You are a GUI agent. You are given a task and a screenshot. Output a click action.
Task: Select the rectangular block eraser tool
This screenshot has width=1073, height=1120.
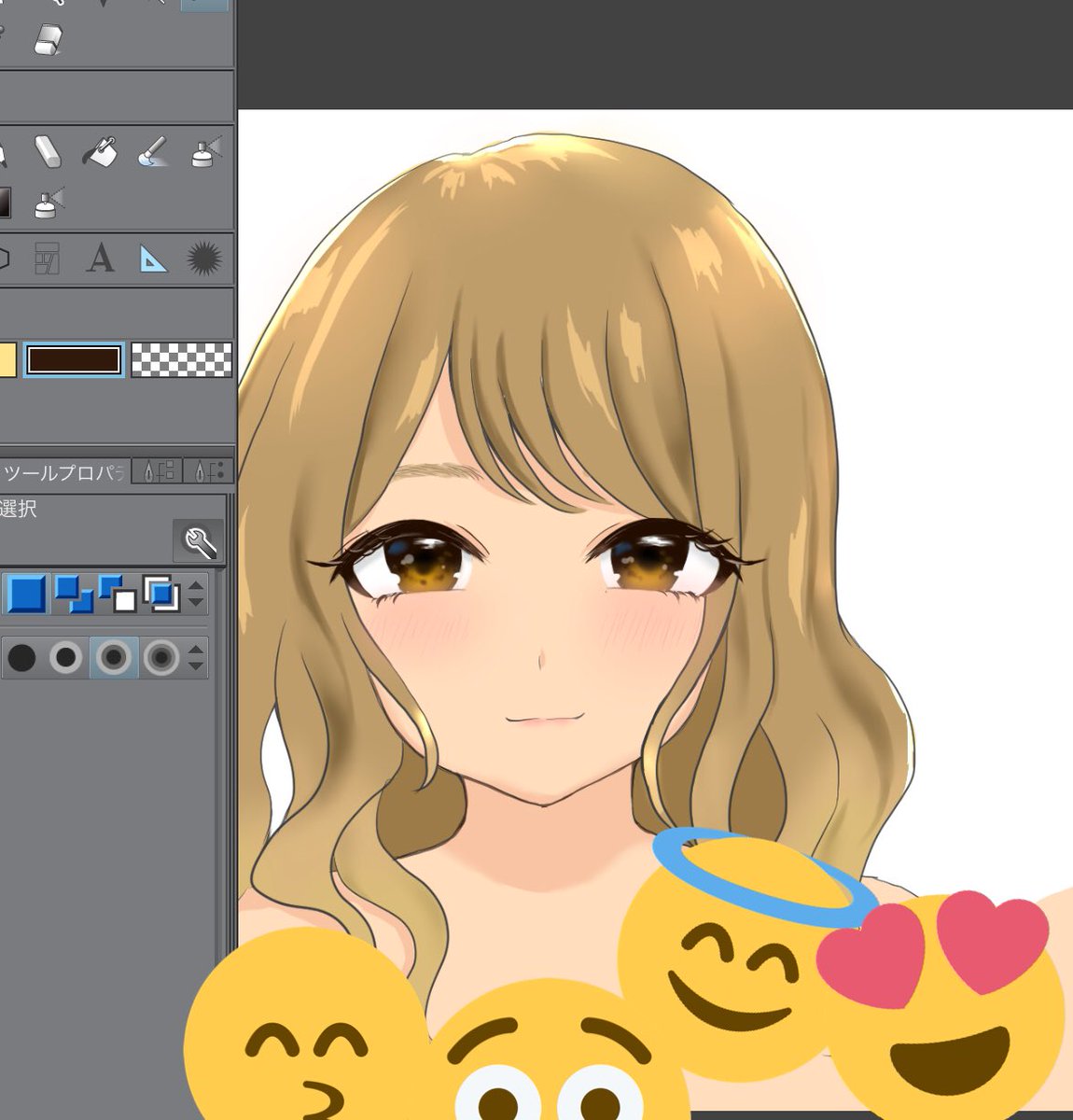pyautogui.click(x=49, y=151)
